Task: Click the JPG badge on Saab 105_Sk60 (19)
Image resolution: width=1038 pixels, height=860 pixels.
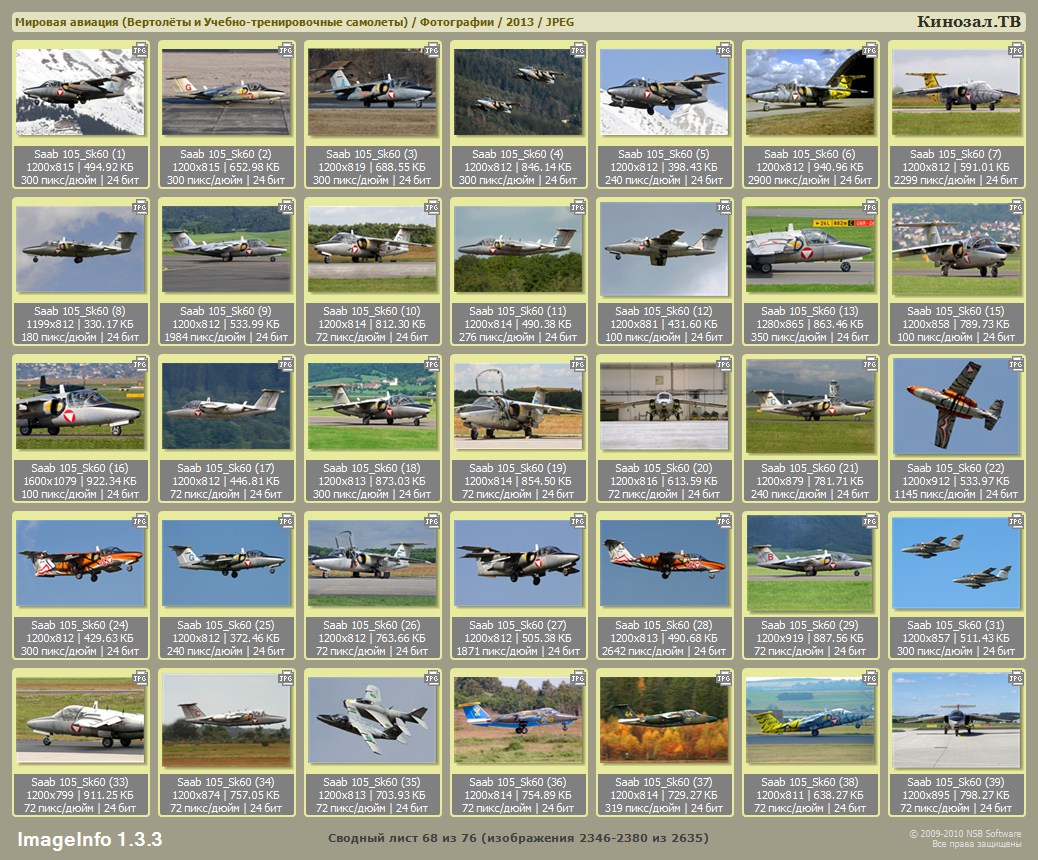Action: (578, 364)
